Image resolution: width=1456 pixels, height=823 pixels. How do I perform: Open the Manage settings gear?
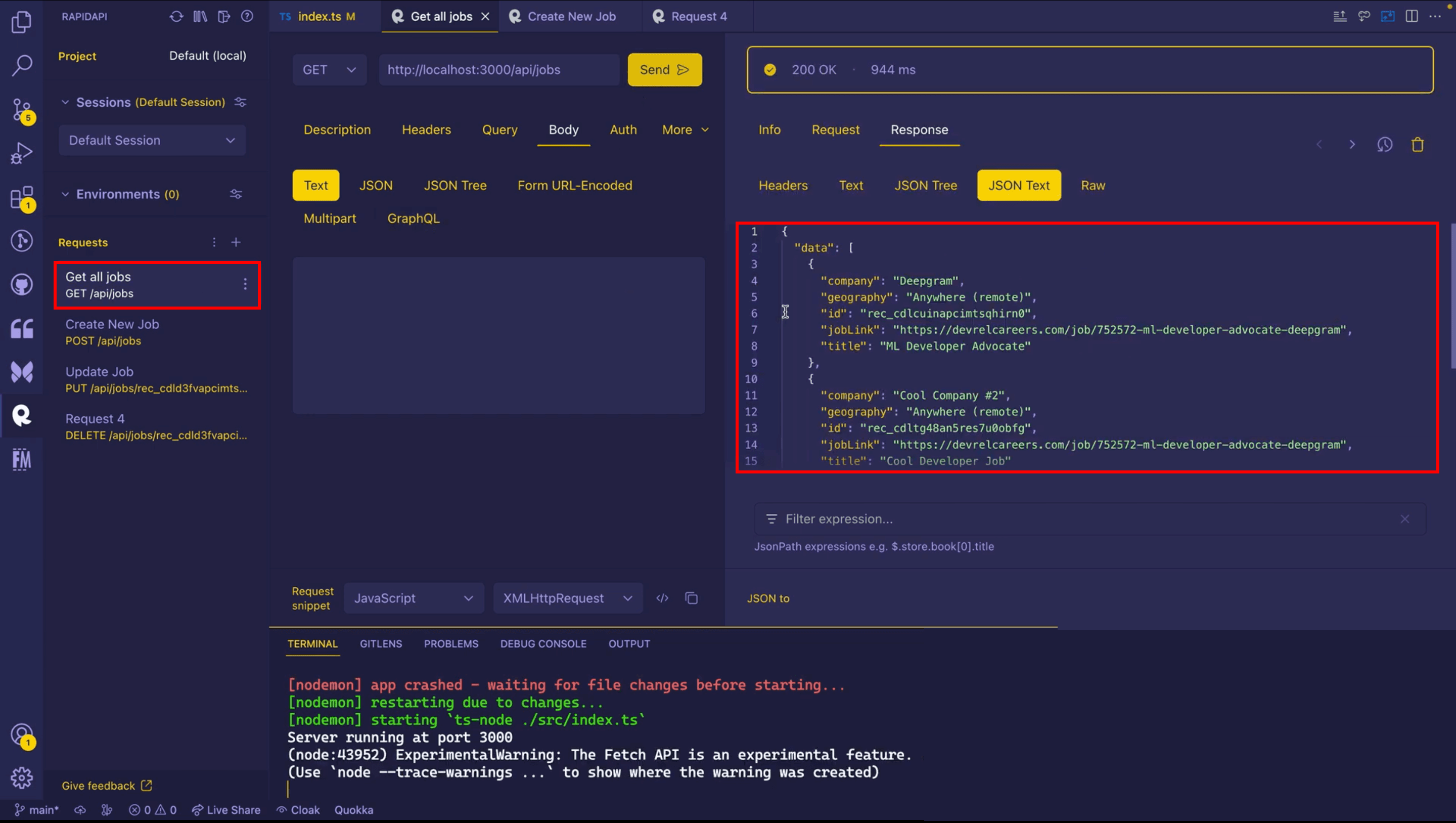[21, 778]
